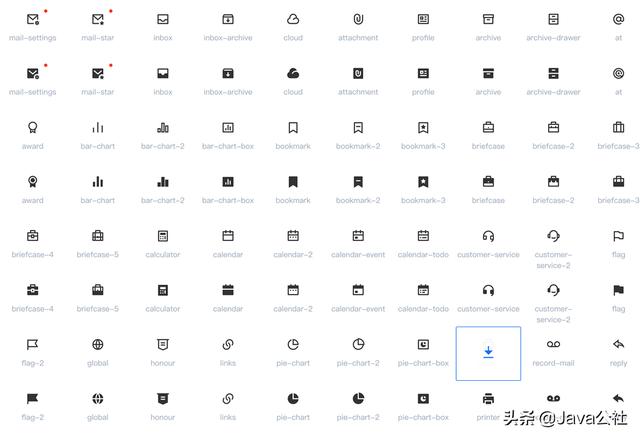Select the outline flag icon
Screen dimensions: 640x439
(x=618, y=236)
